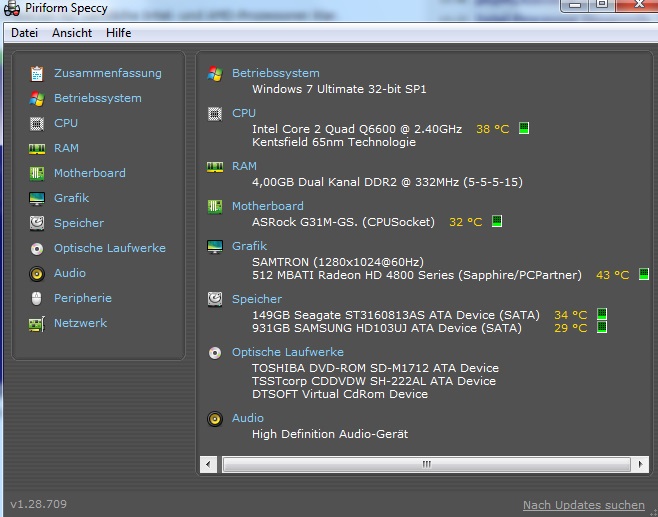Click Speicher heading in summary panel
This screenshot has width=658, height=517.
(x=257, y=299)
